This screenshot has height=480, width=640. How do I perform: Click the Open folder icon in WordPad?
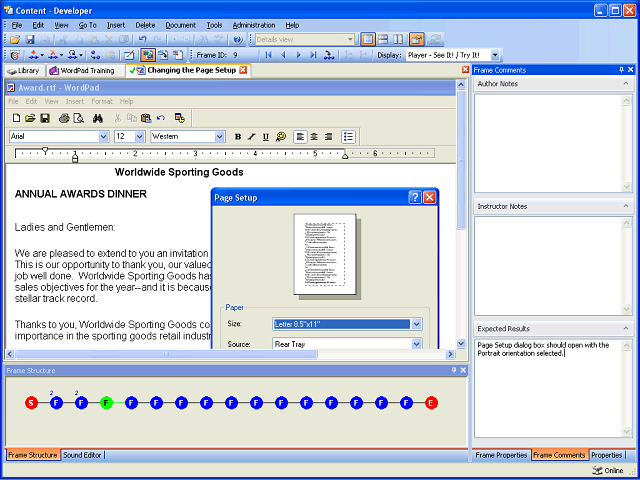click(x=30, y=118)
